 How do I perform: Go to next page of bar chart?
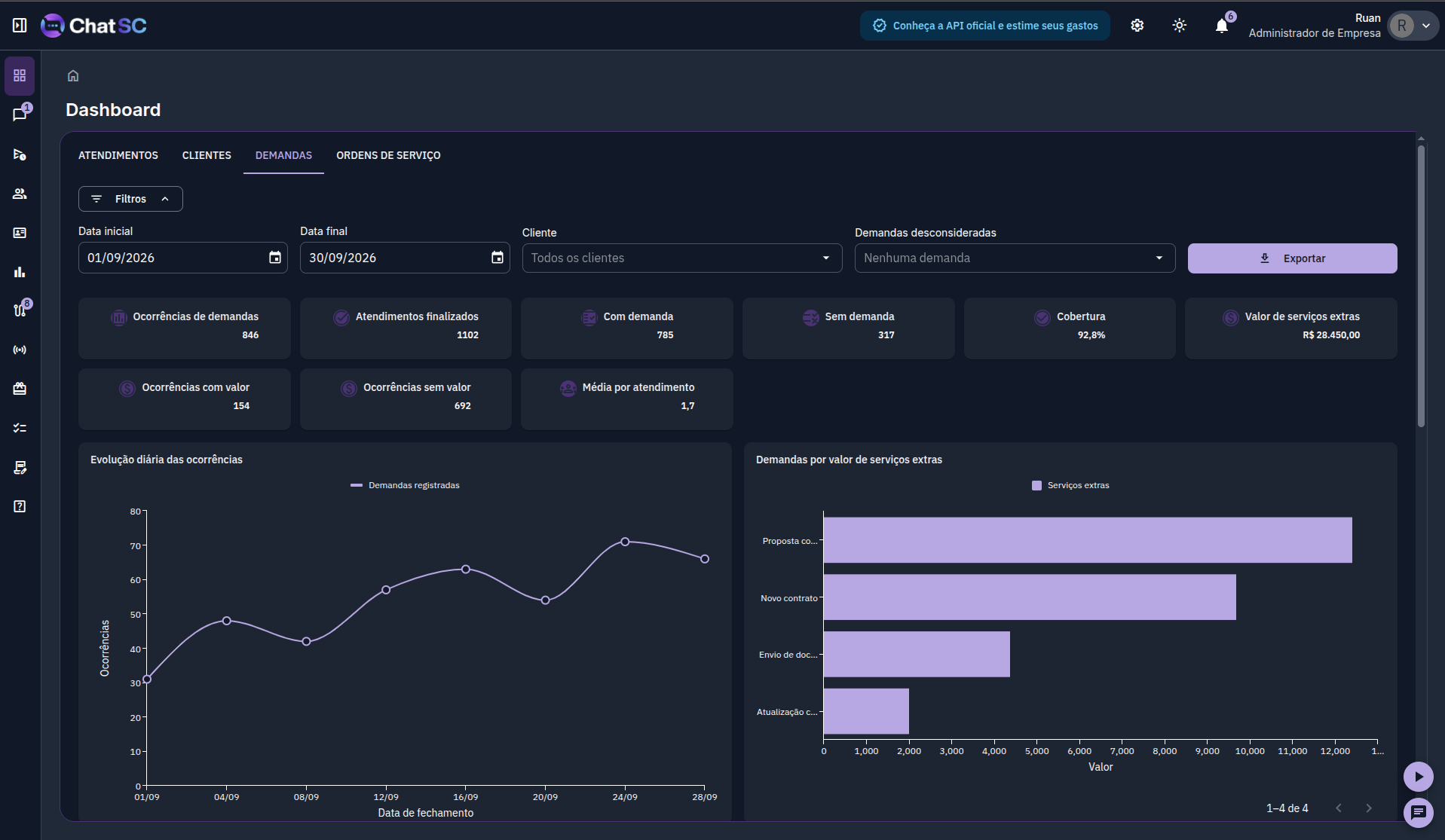pos(1369,808)
